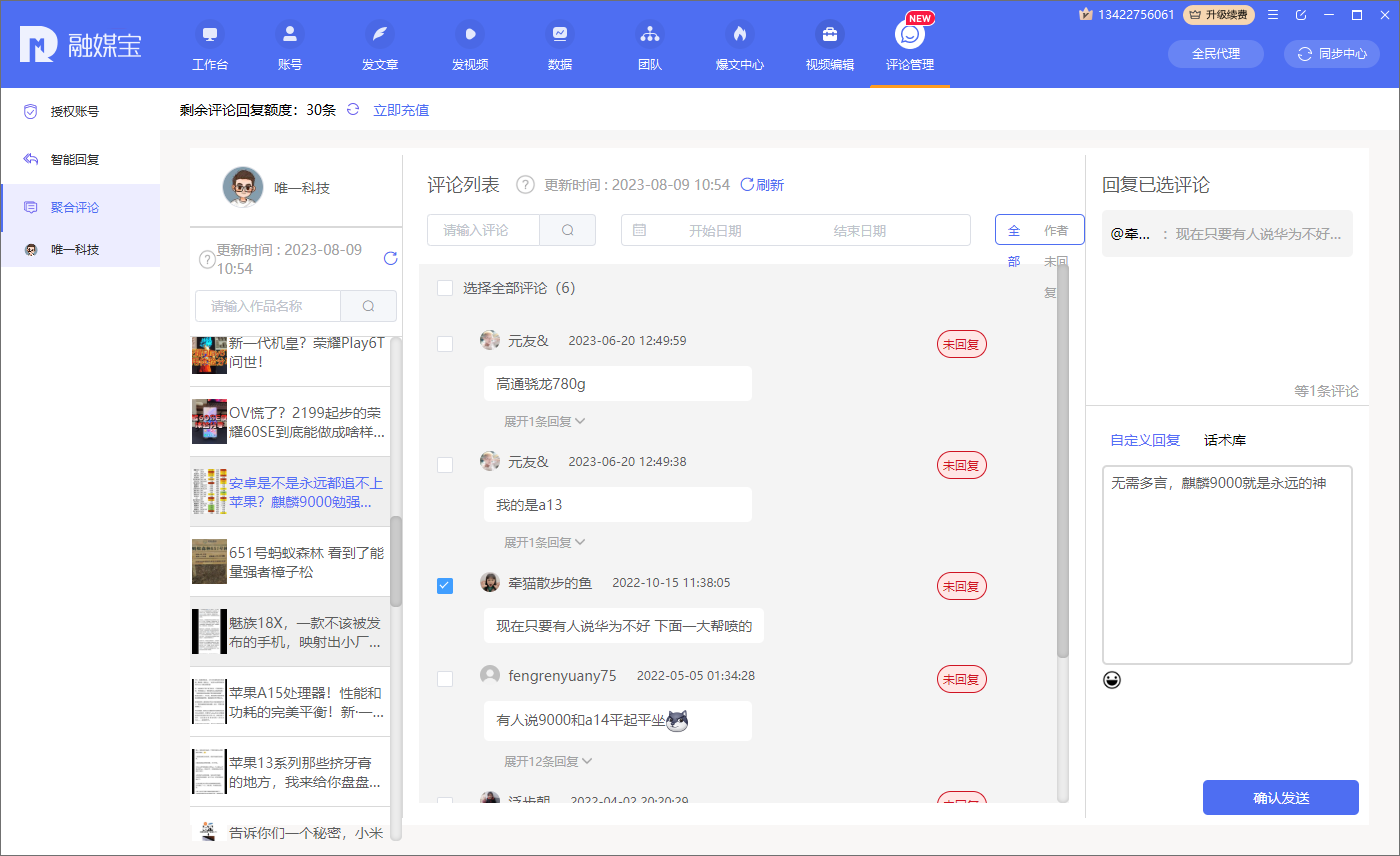
Task: Uncheck the 牵猫散步的鱼 comment checkbox
Action: click(x=445, y=586)
